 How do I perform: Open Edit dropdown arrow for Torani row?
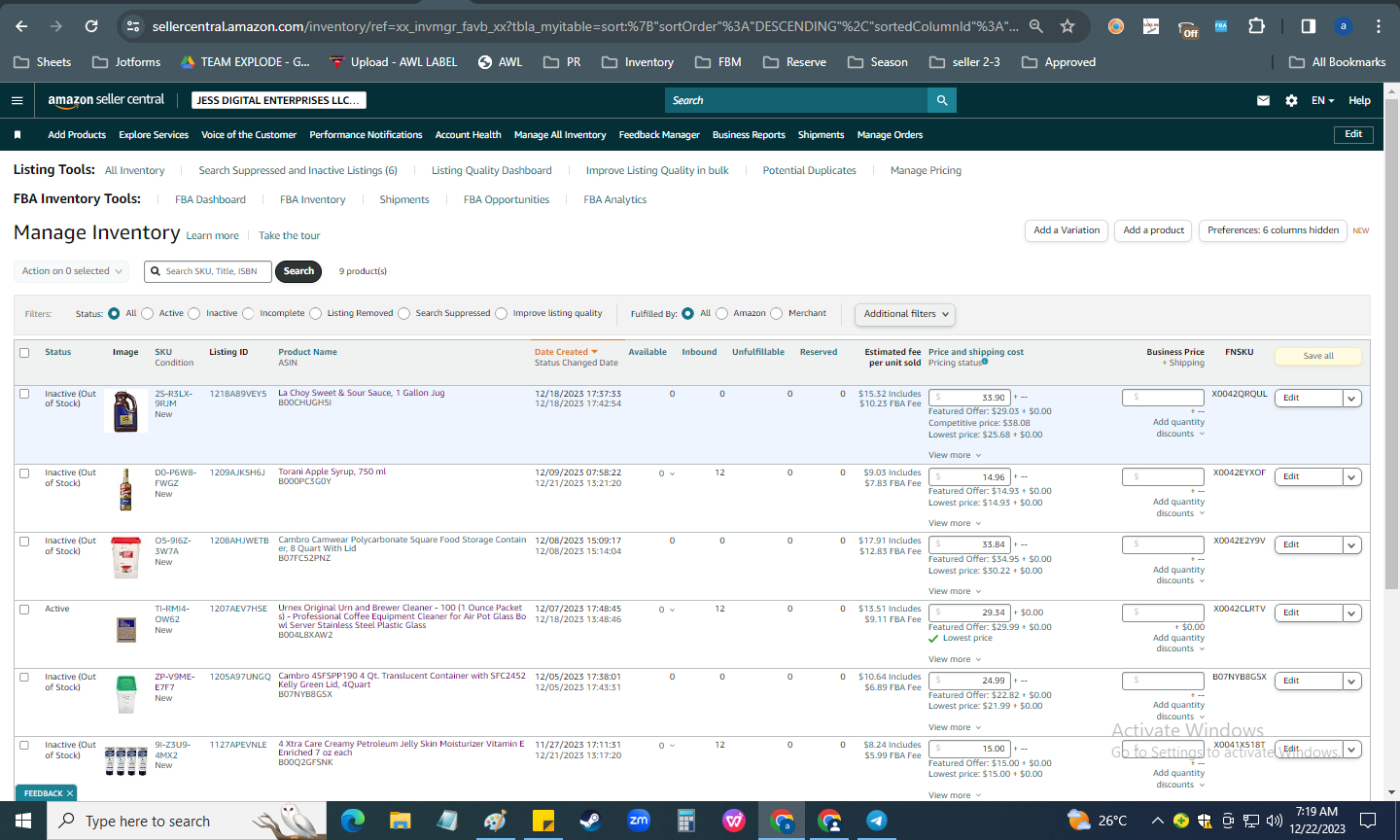(x=1351, y=477)
